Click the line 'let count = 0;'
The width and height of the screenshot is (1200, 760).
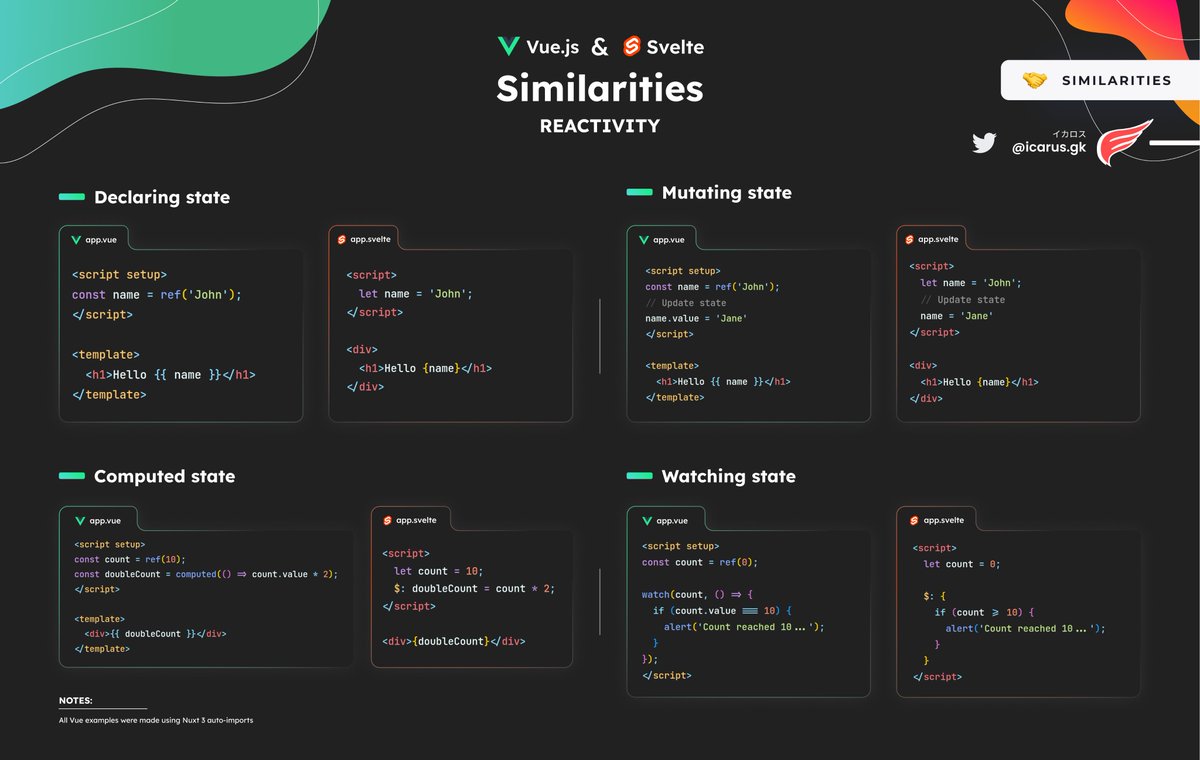tap(961, 564)
